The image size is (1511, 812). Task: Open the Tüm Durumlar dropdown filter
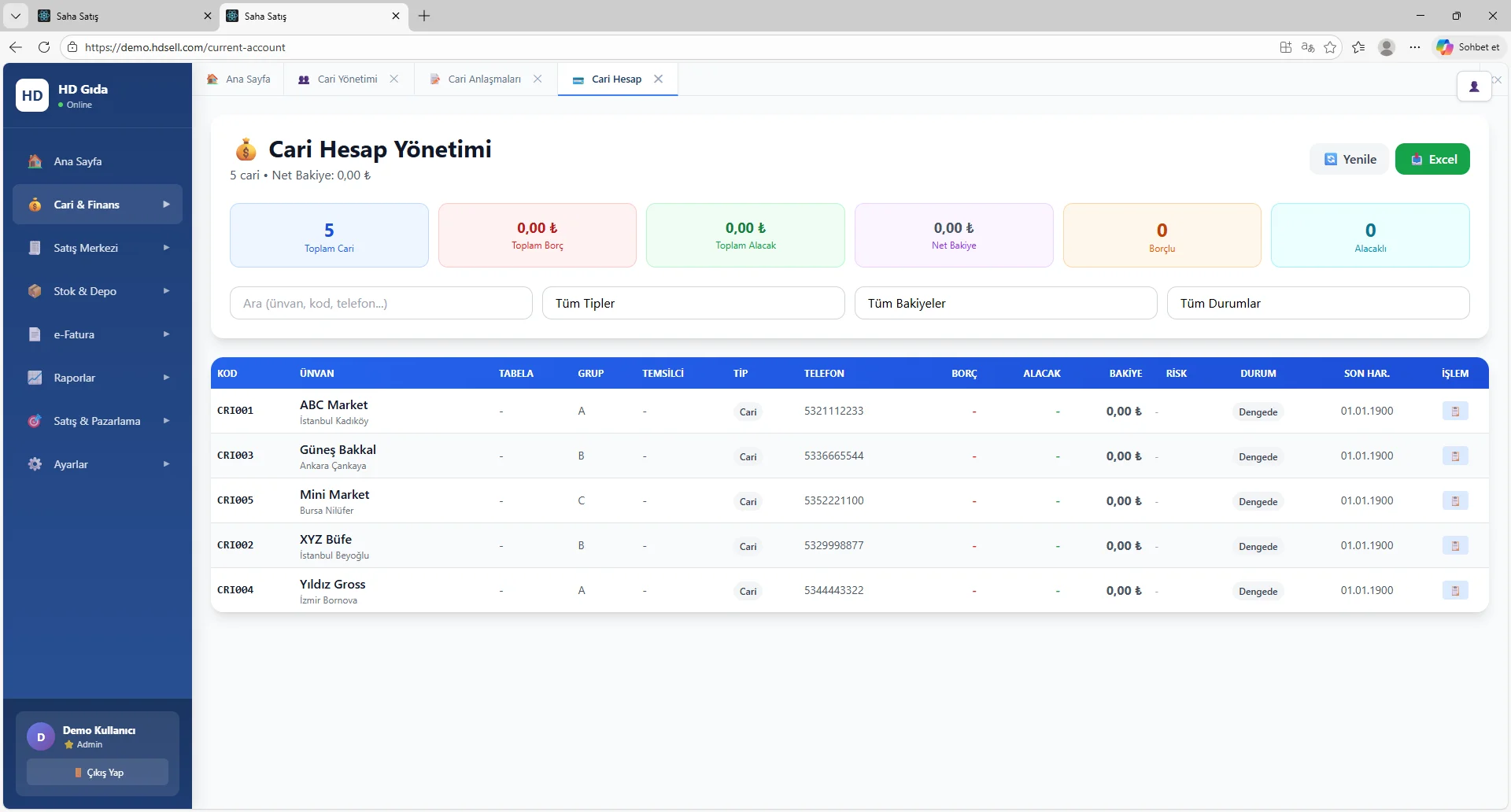pos(1317,303)
